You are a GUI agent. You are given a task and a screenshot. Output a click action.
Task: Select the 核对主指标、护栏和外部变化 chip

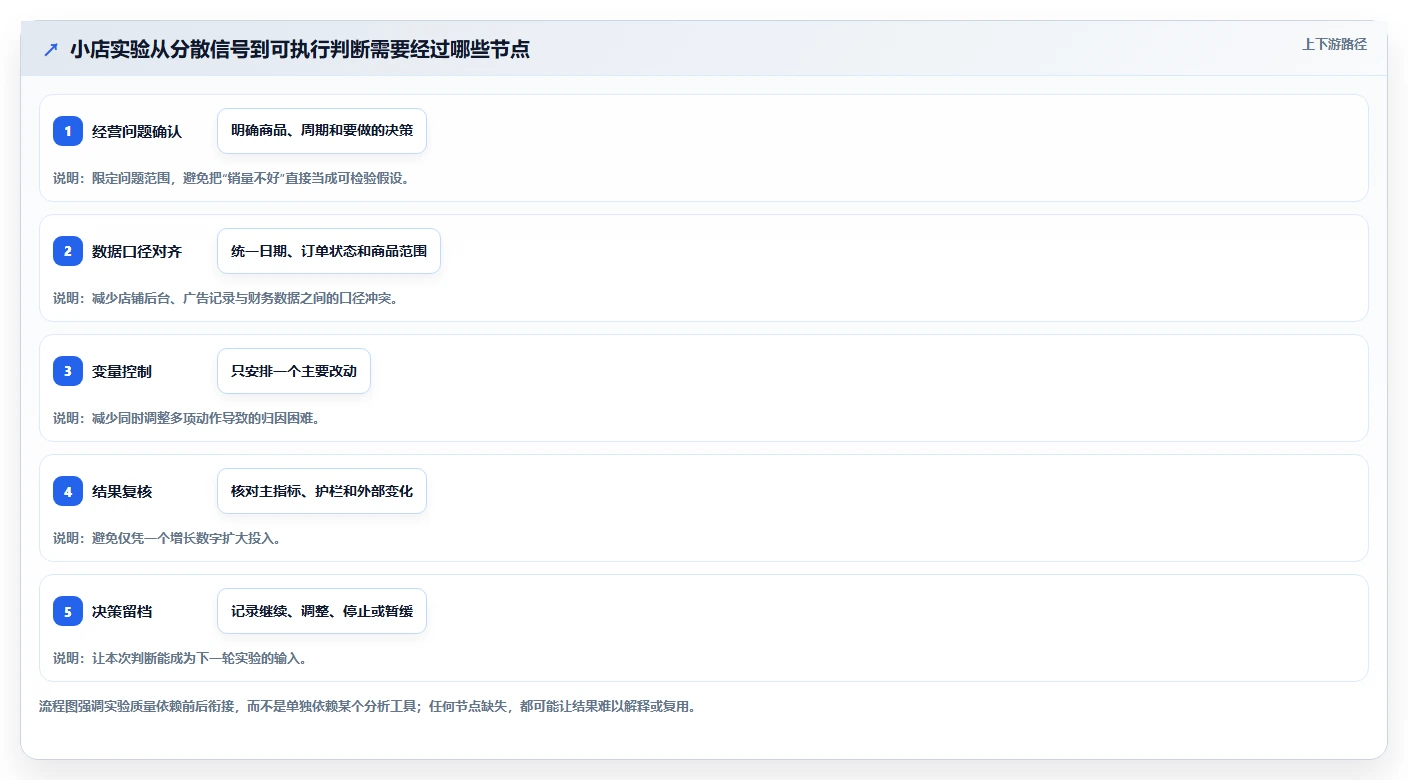tap(322, 491)
